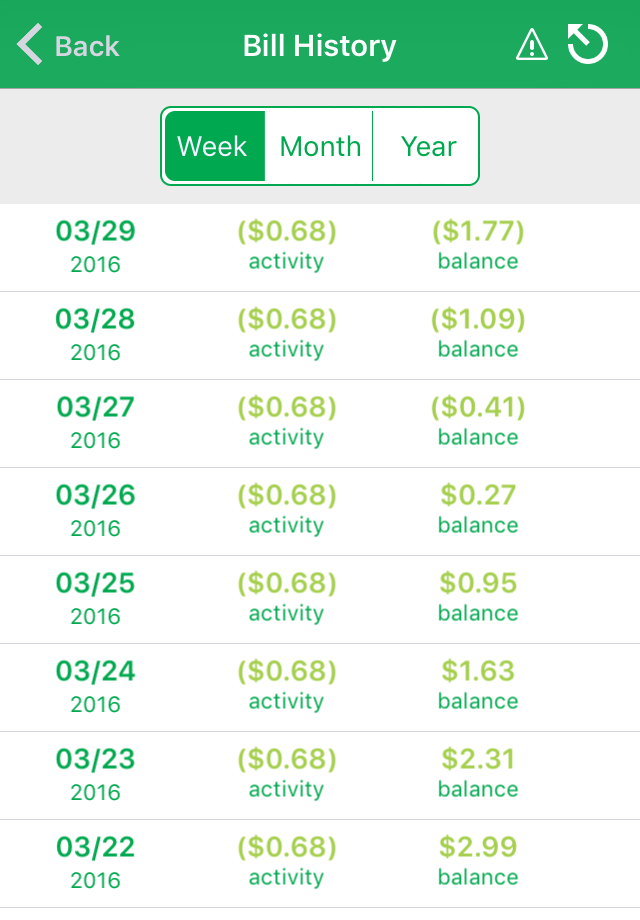Screen dimensions: 640x920
Task: Go back using the Back label
Action: [86, 46]
